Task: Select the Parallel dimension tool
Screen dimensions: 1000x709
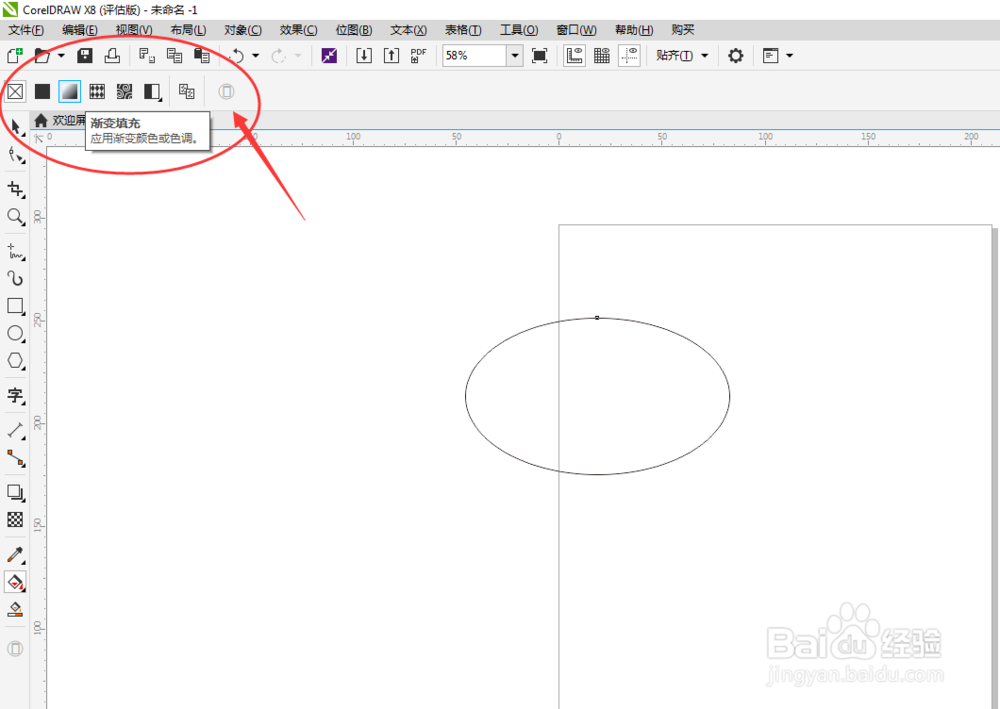Action: pyautogui.click(x=16, y=431)
